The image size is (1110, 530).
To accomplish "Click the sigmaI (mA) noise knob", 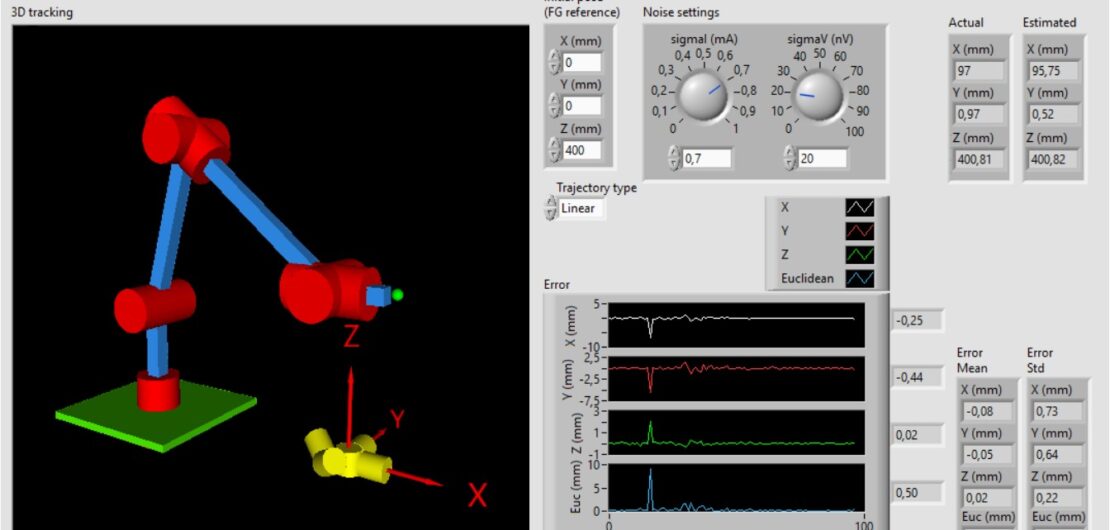I will click(703, 96).
